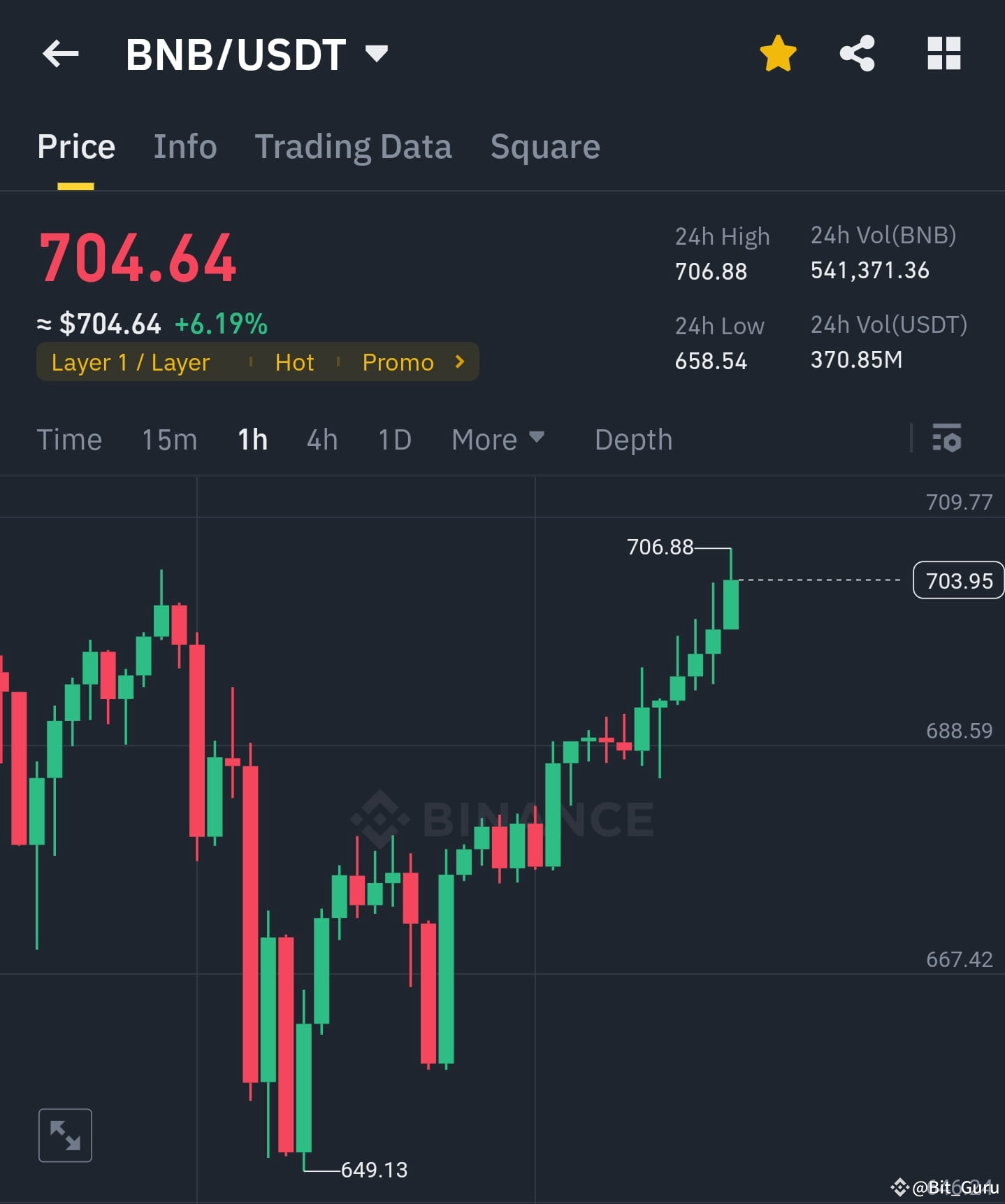
Task: Switch to the Trading Data tab
Action: pyautogui.click(x=354, y=146)
